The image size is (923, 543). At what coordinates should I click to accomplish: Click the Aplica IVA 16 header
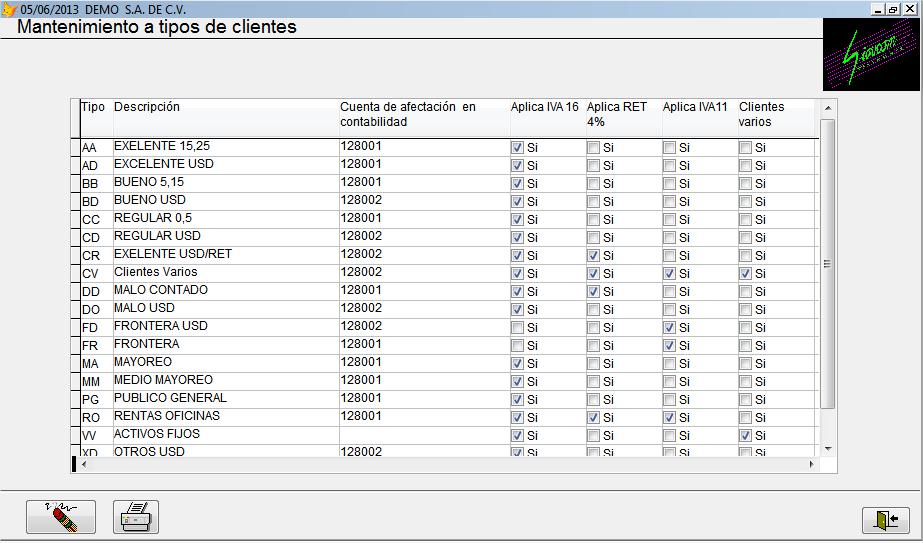click(x=547, y=118)
